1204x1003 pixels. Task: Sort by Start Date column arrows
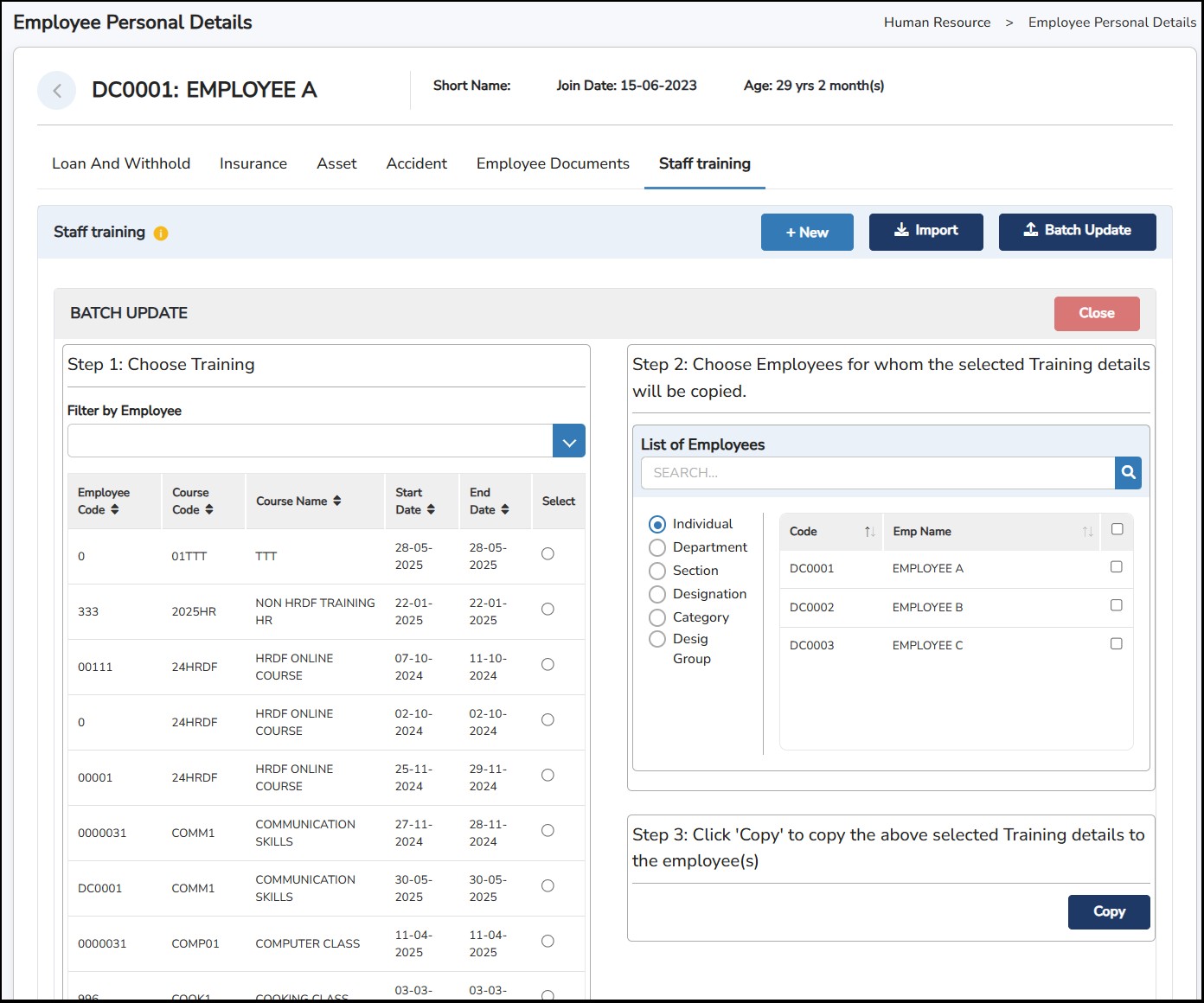431,510
